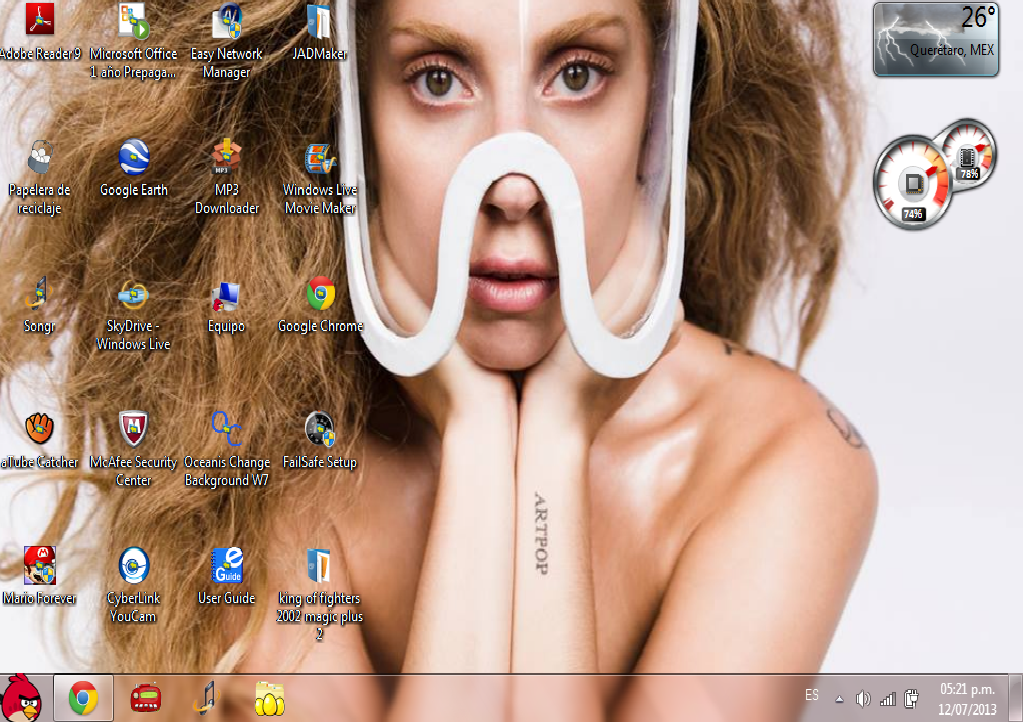Show hidden system tray icons
This screenshot has height=724, width=1024.
[839, 699]
